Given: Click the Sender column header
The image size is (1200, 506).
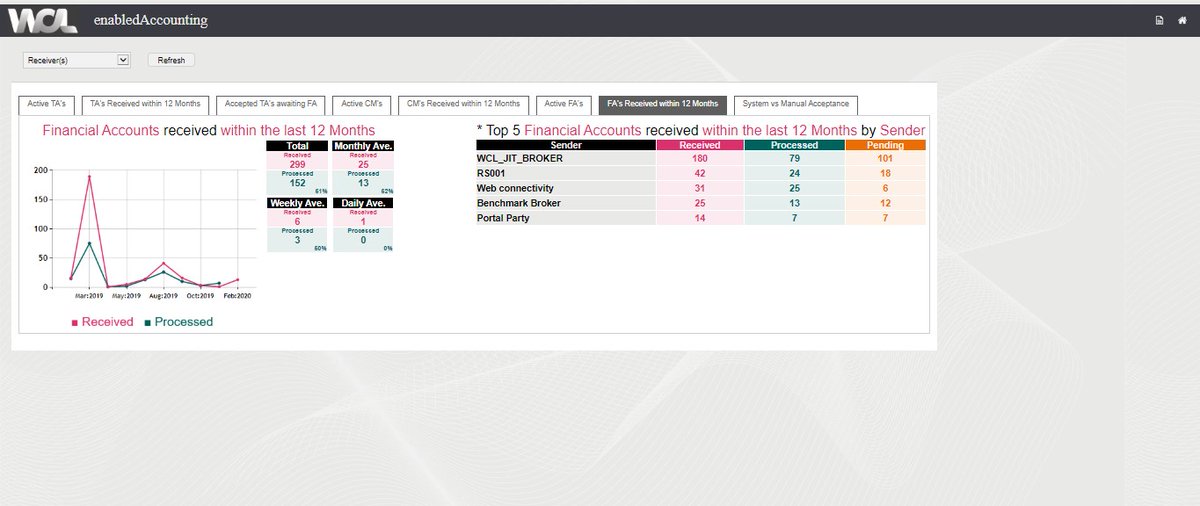Looking at the screenshot, I should coord(565,145).
